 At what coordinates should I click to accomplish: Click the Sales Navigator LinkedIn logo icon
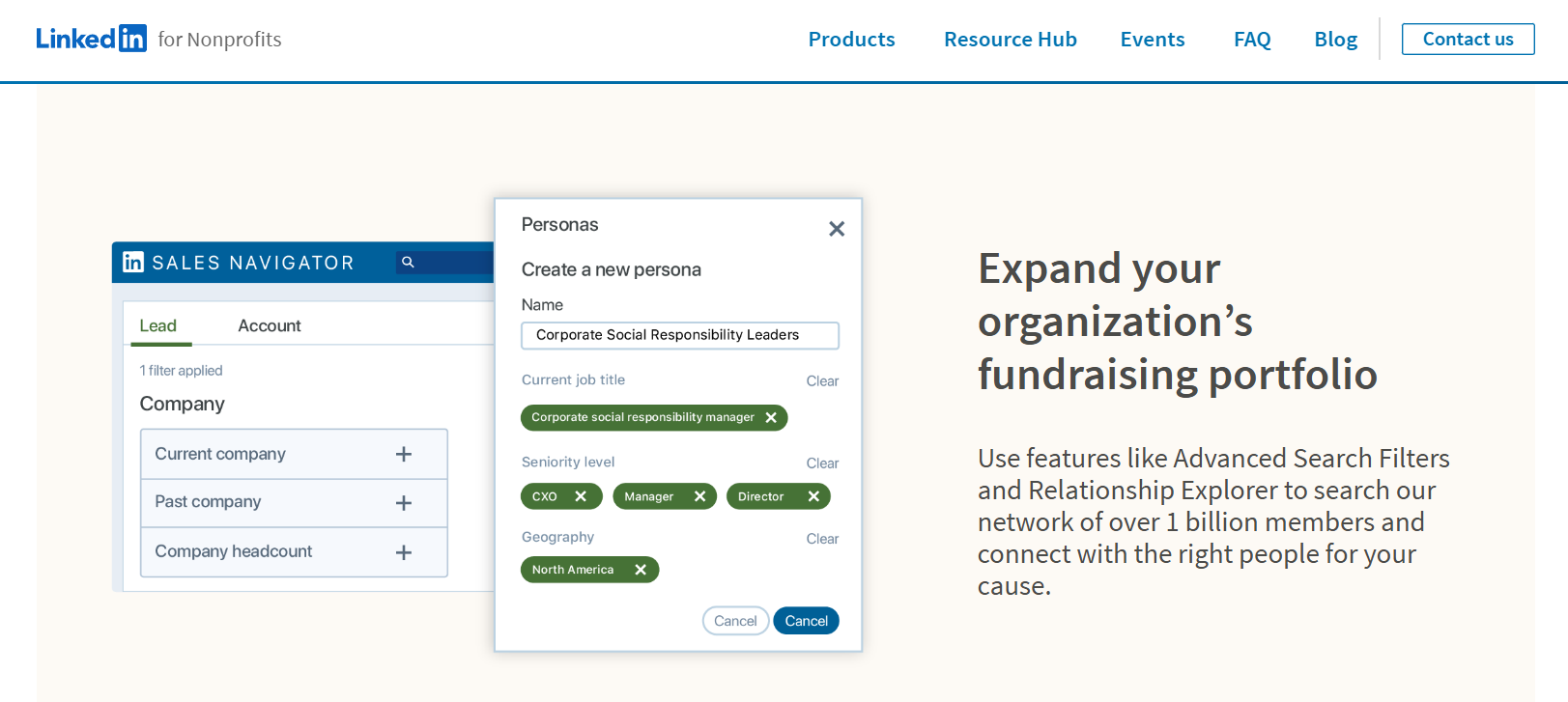click(133, 262)
